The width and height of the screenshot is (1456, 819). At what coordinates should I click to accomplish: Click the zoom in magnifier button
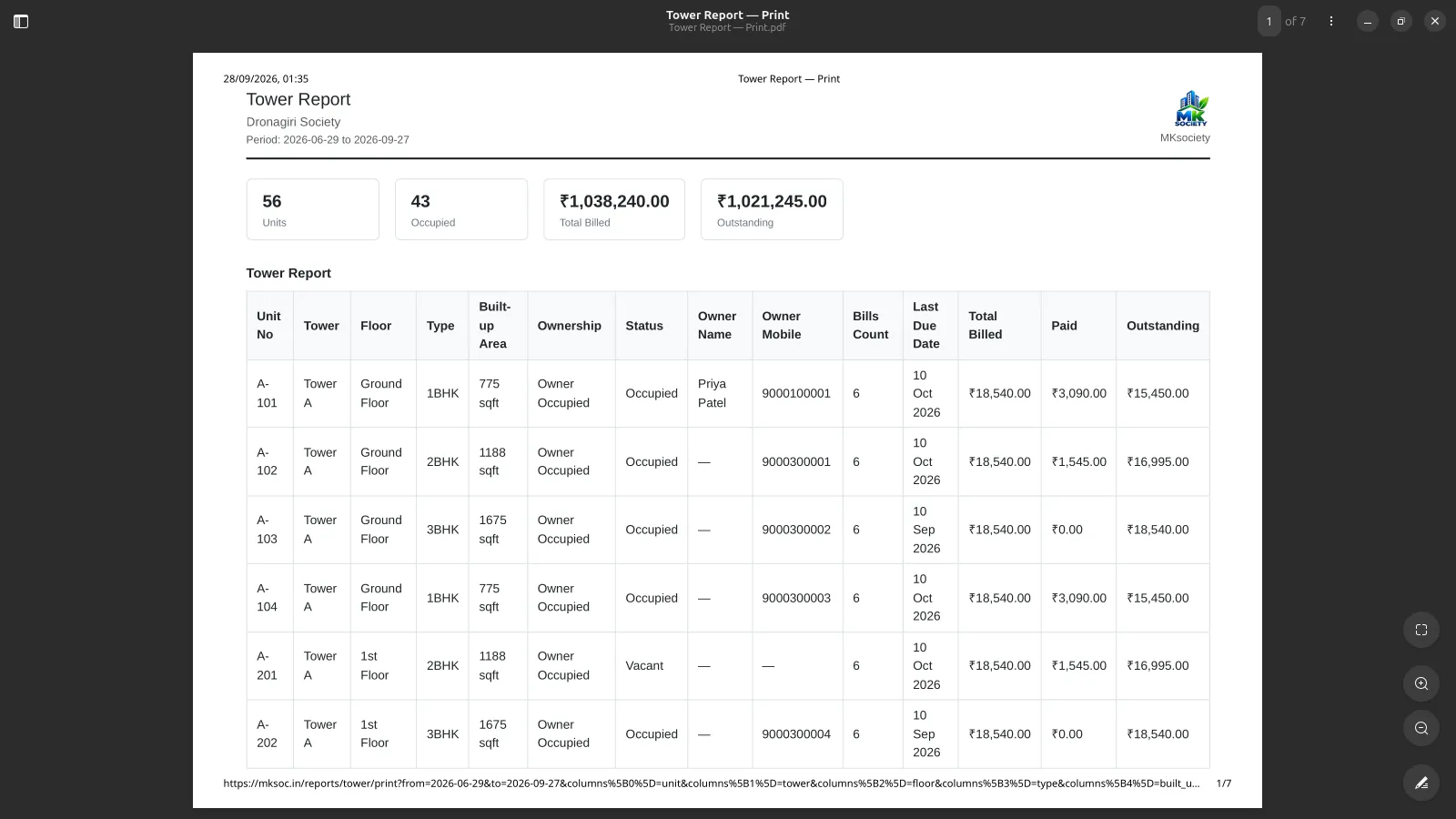coord(1421,683)
